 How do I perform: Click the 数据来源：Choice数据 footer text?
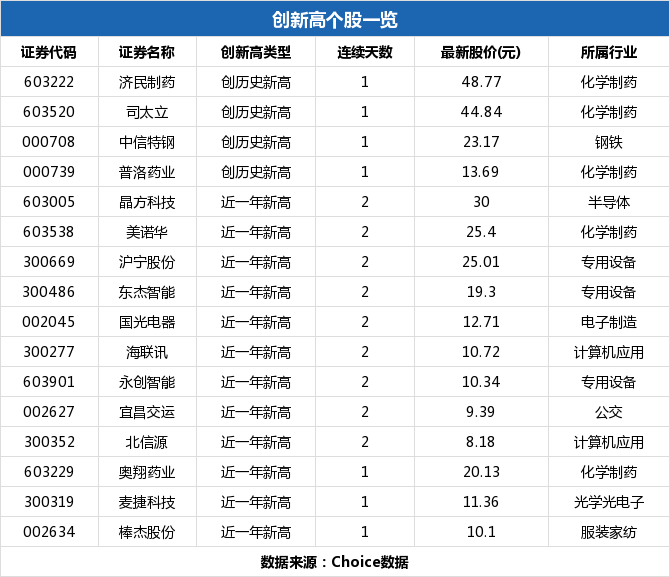(335, 561)
